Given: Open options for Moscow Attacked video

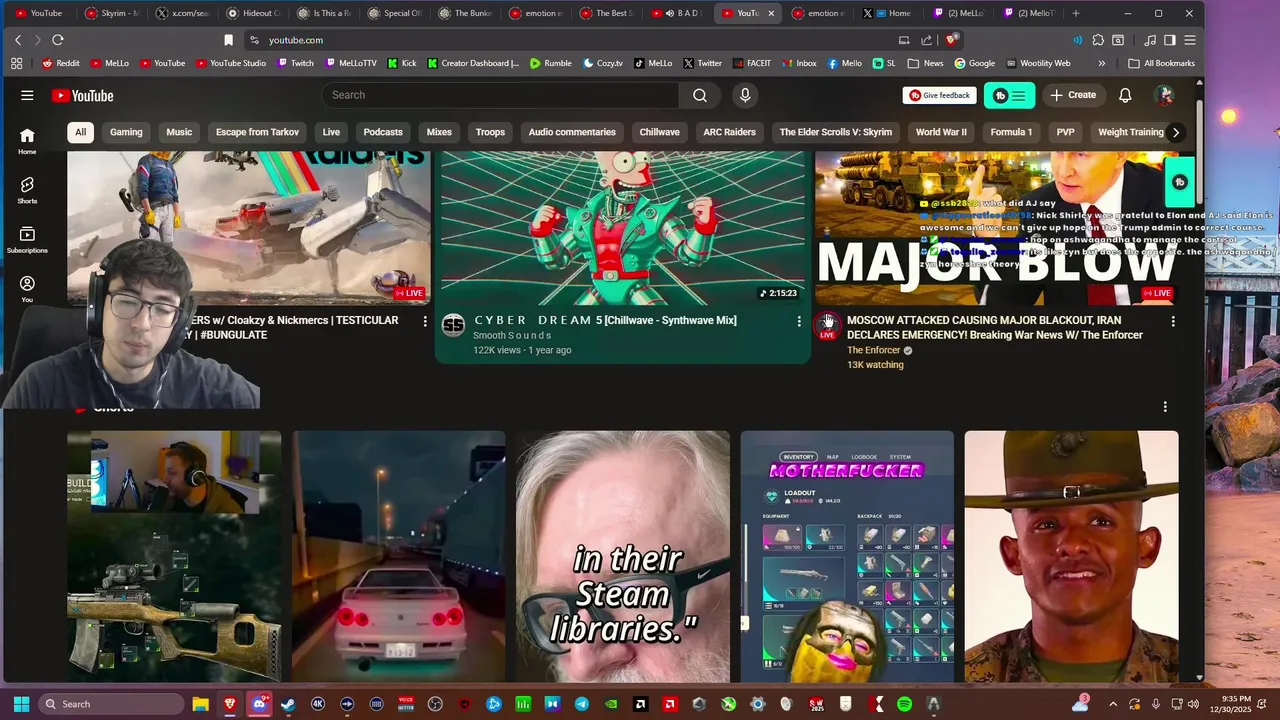Looking at the screenshot, I should click(1173, 321).
